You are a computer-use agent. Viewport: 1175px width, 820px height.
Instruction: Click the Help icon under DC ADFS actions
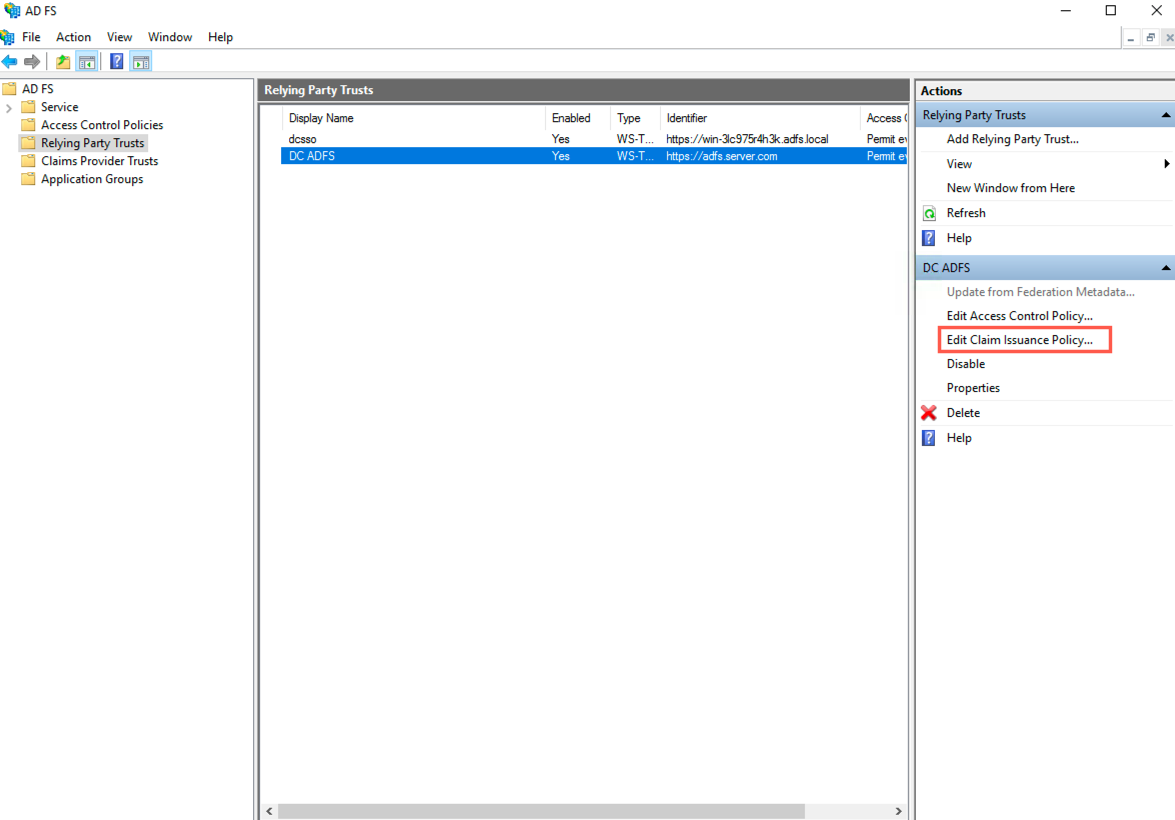[929, 437]
